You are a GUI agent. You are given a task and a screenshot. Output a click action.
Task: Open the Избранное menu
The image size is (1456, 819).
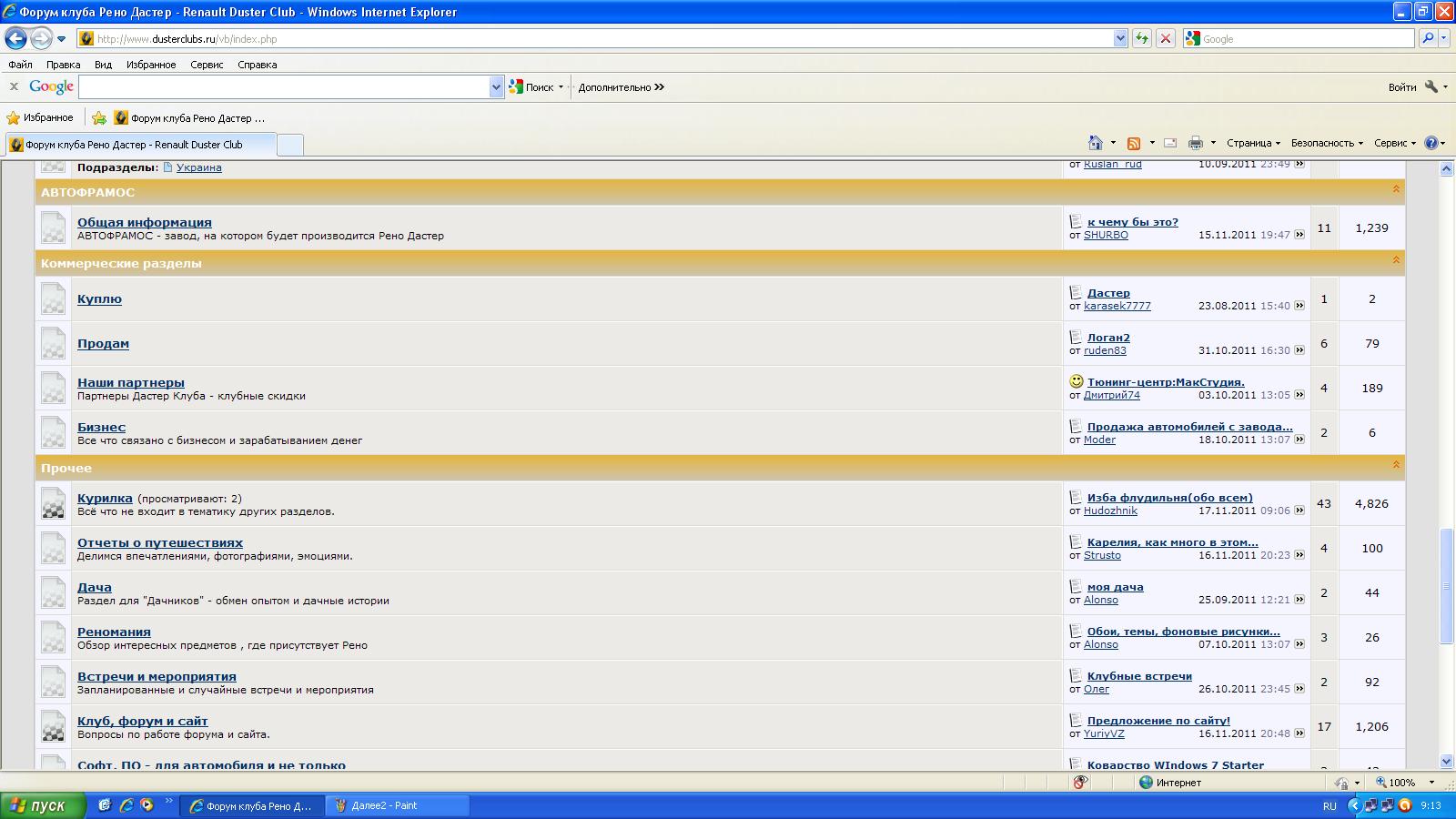[151, 65]
